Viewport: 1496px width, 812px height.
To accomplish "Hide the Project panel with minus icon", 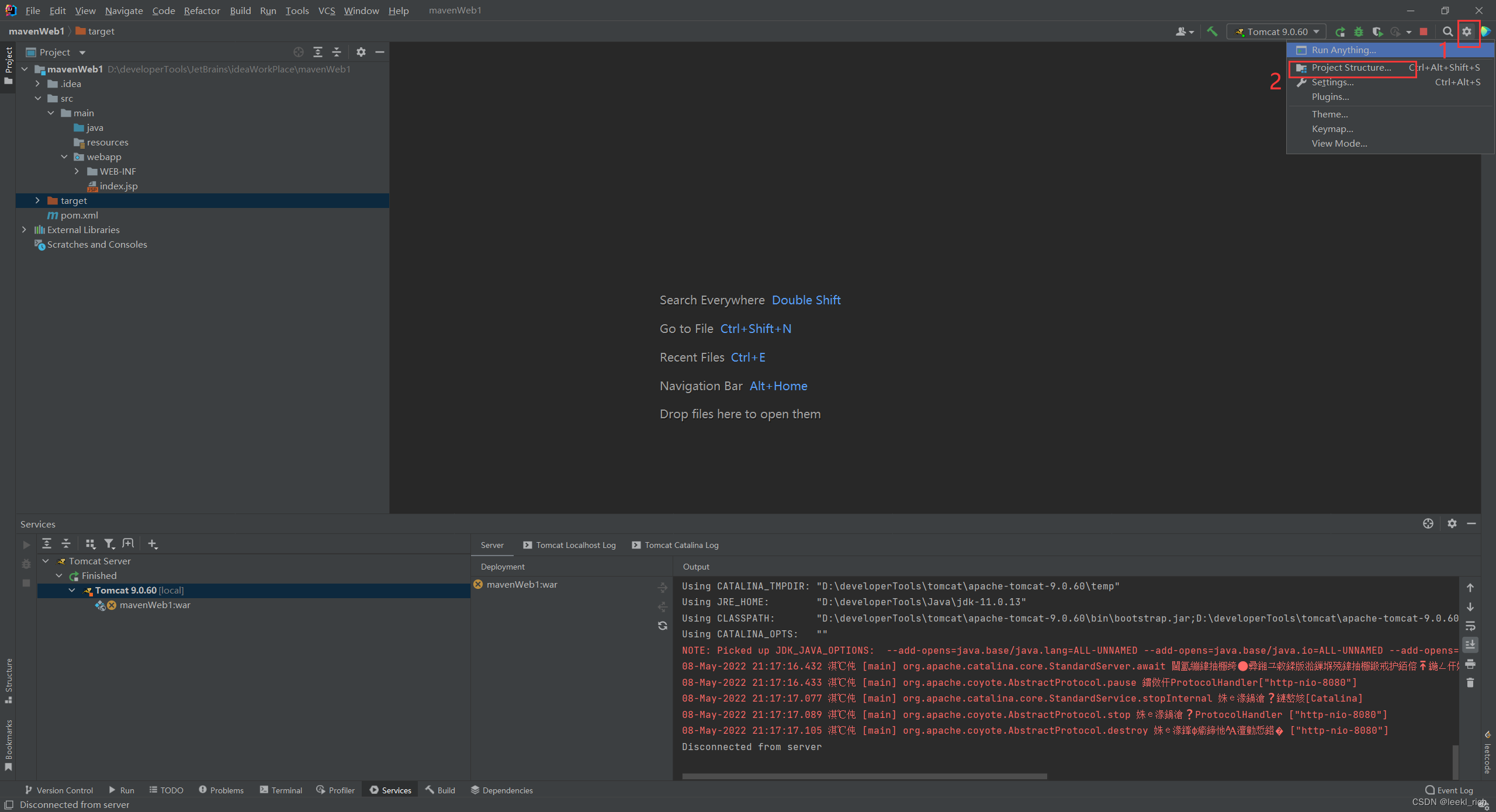I will (x=380, y=52).
